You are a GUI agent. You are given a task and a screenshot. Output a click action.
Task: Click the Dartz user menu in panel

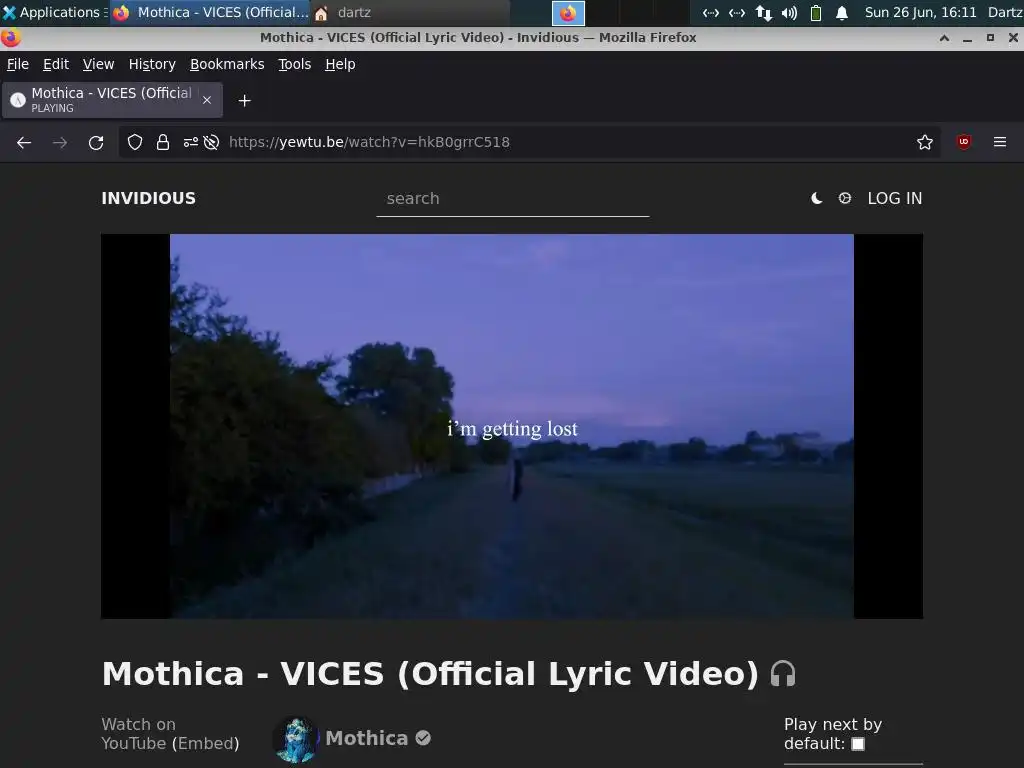[1004, 12]
